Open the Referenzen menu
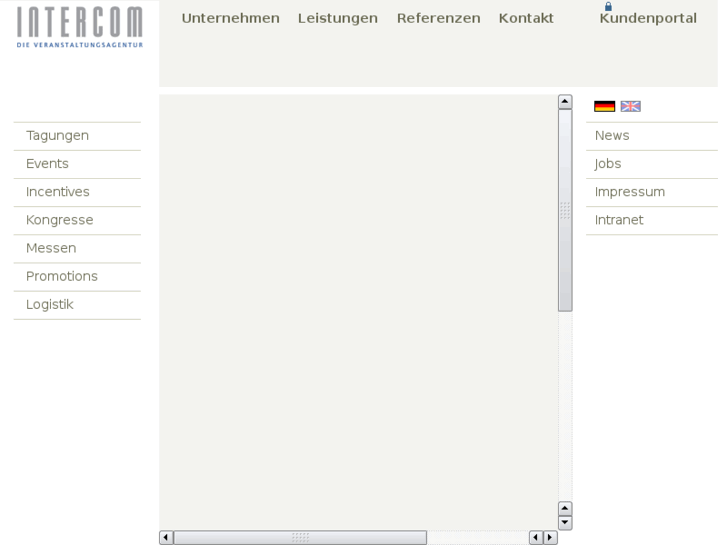727x545 pixels. (438, 18)
